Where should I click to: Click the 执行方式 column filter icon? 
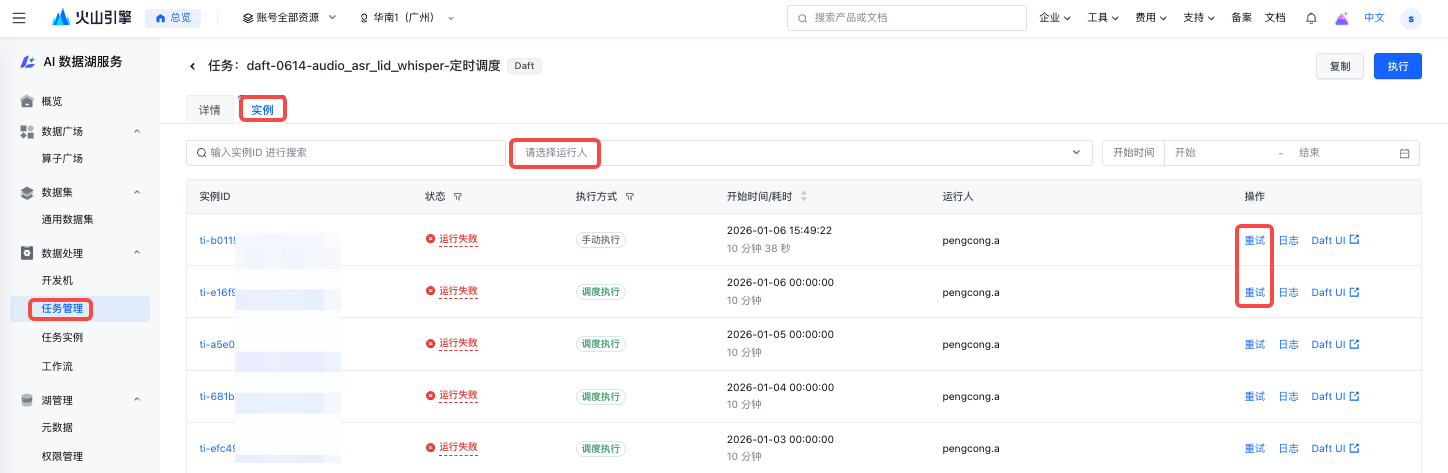629,197
